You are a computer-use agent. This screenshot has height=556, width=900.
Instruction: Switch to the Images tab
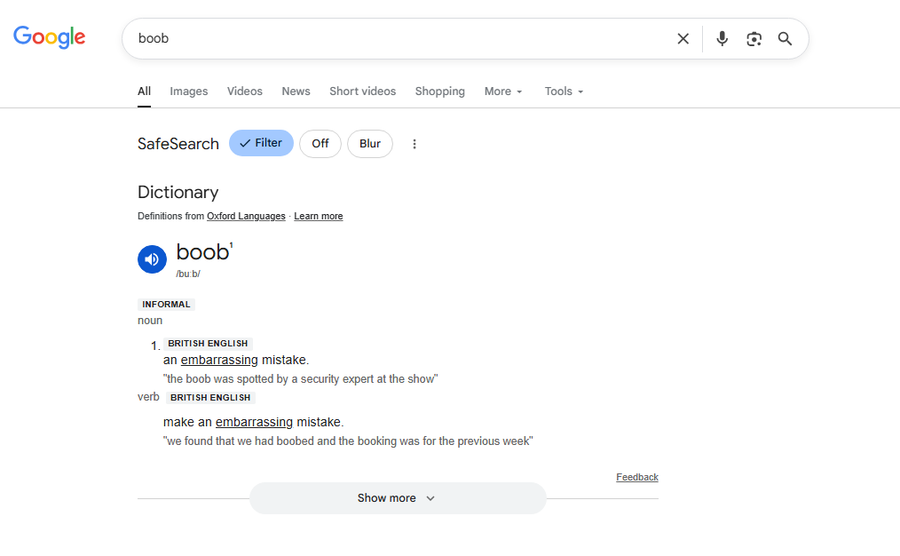point(189,91)
